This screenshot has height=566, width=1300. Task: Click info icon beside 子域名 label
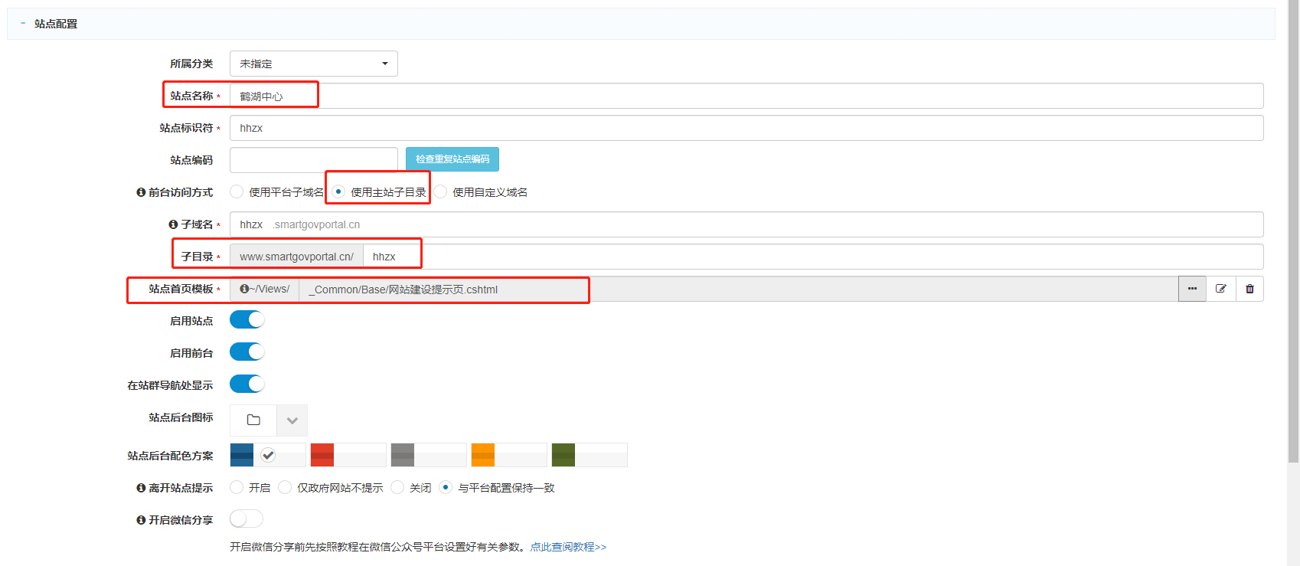(173, 225)
